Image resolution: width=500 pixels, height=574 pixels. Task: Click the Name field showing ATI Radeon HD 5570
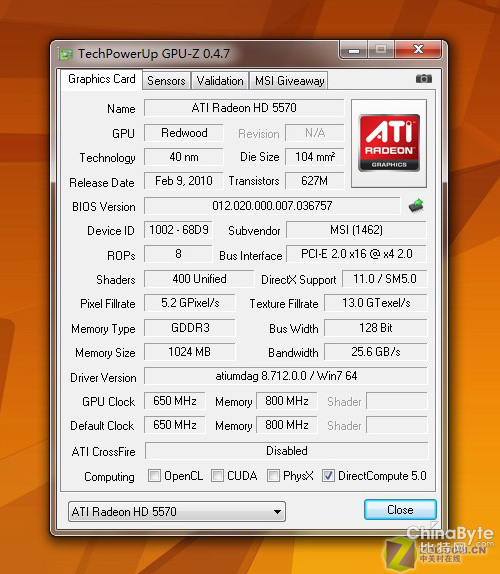coord(244,108)
